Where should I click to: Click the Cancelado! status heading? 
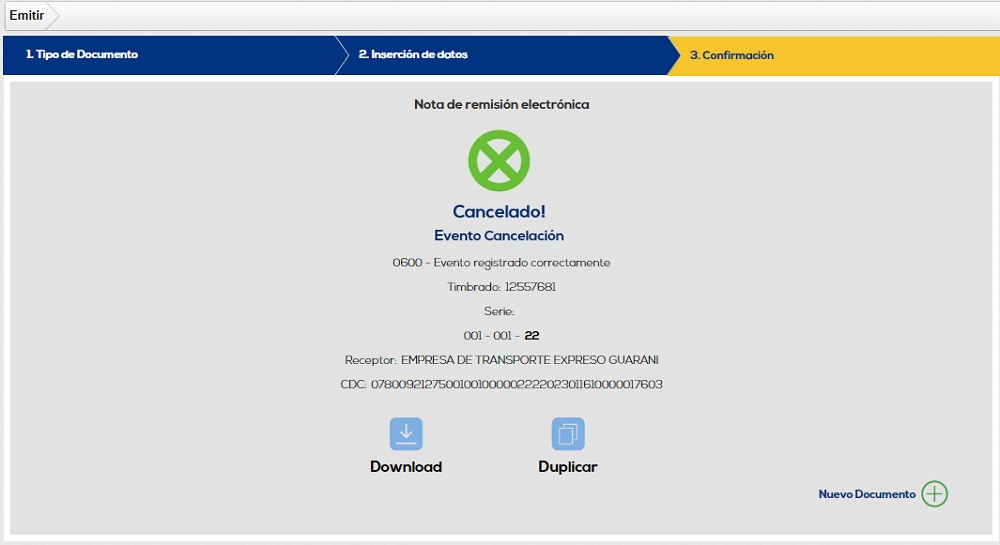pos(499,212)
